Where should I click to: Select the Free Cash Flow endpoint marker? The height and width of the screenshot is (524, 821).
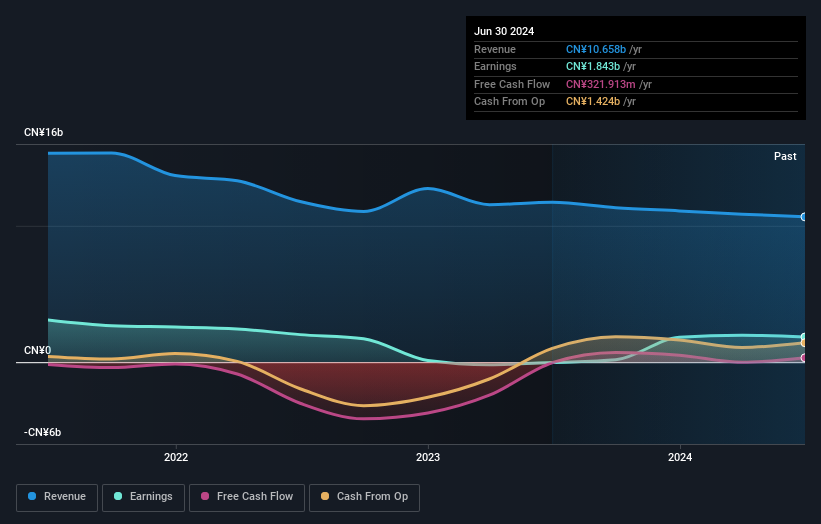click(x=803, y=358)
